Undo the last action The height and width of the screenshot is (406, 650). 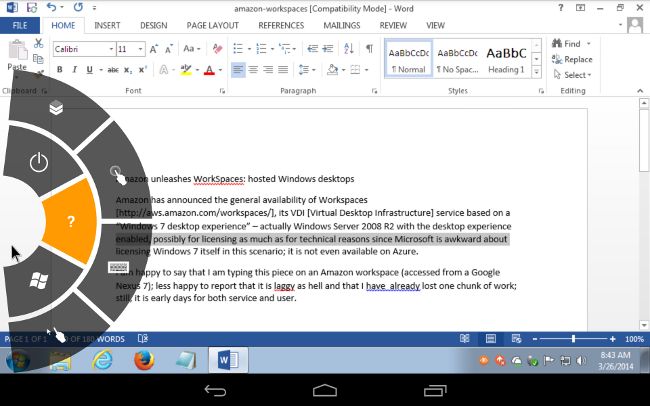coord(51,7)
